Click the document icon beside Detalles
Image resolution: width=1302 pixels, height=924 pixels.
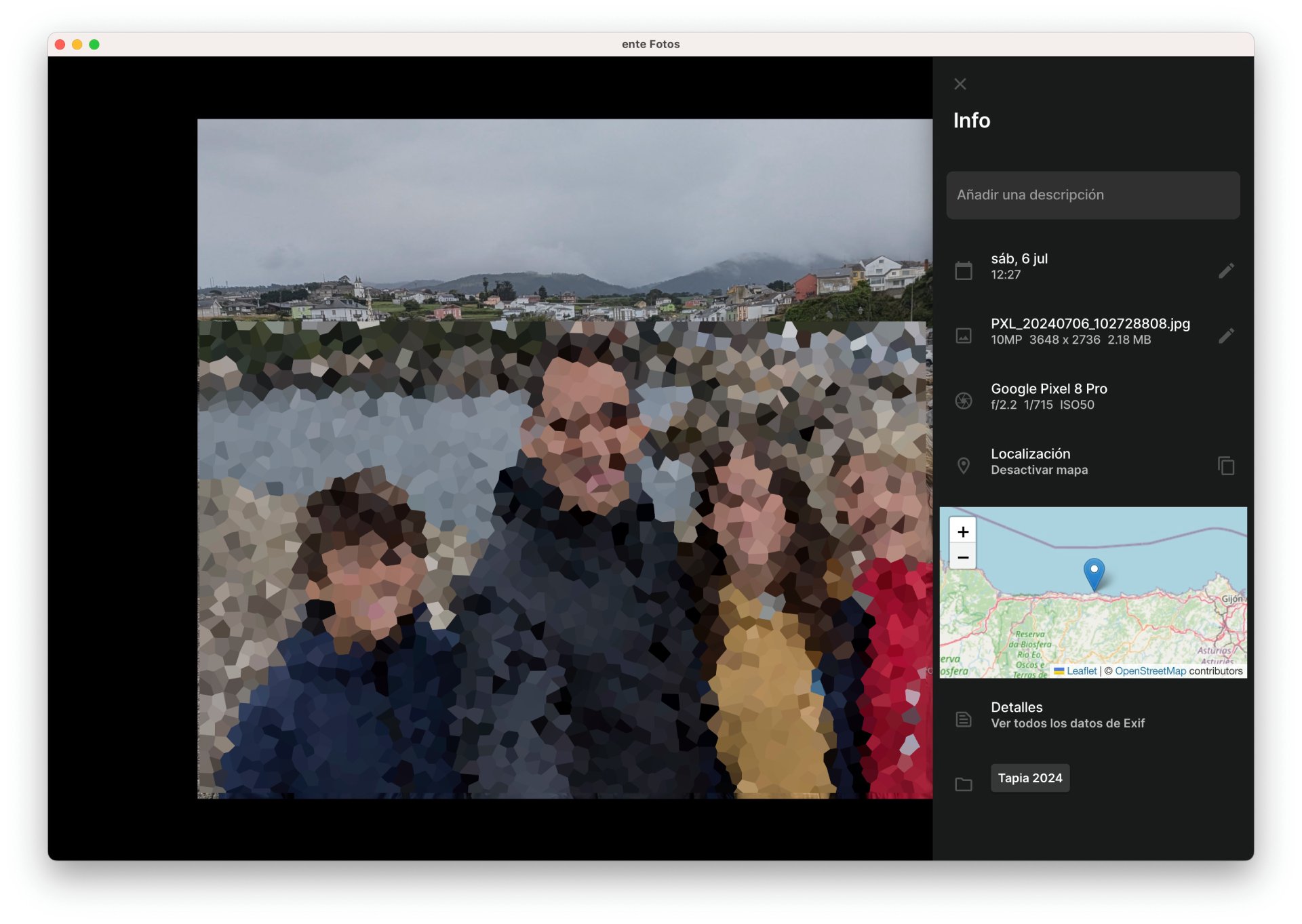click(x=963, y=719)
